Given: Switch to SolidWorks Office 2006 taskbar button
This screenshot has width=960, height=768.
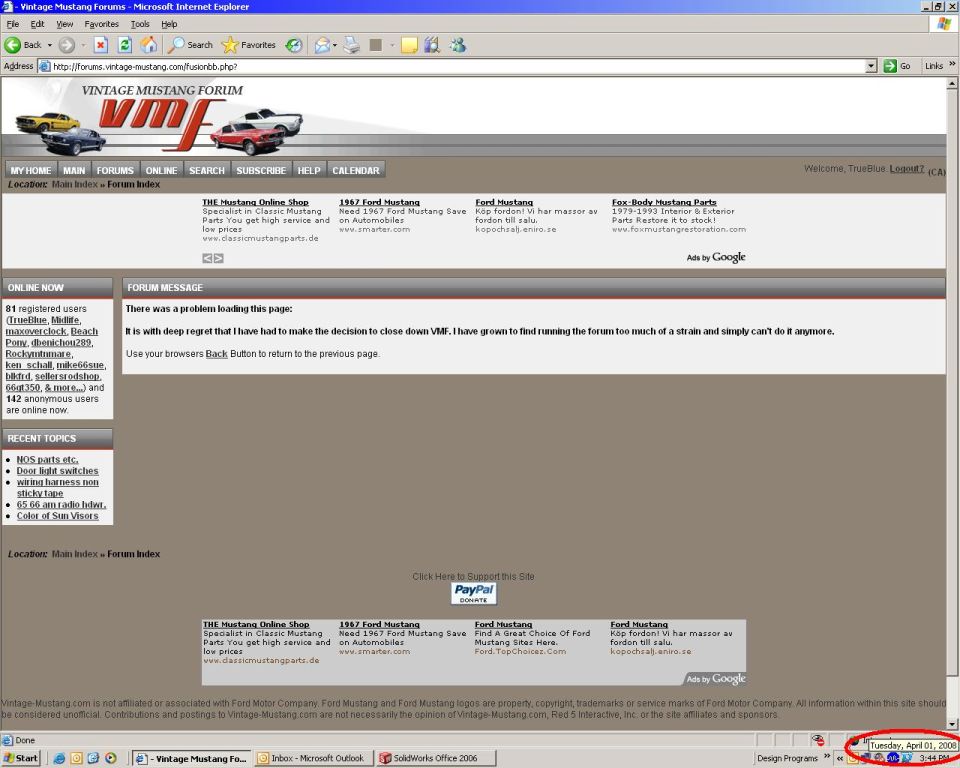Looking at the screenshot, I should [x=435, y=758].
